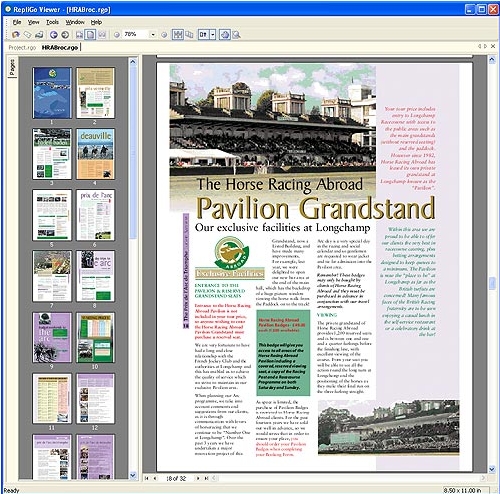Click document scroll up arrow
The height and width of the screenshot is (494, 500).
point(492,60)
